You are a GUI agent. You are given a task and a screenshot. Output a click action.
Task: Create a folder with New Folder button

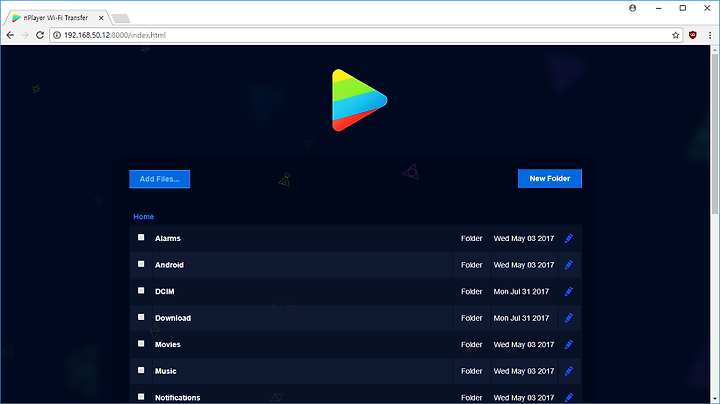[x=550, y=179]
